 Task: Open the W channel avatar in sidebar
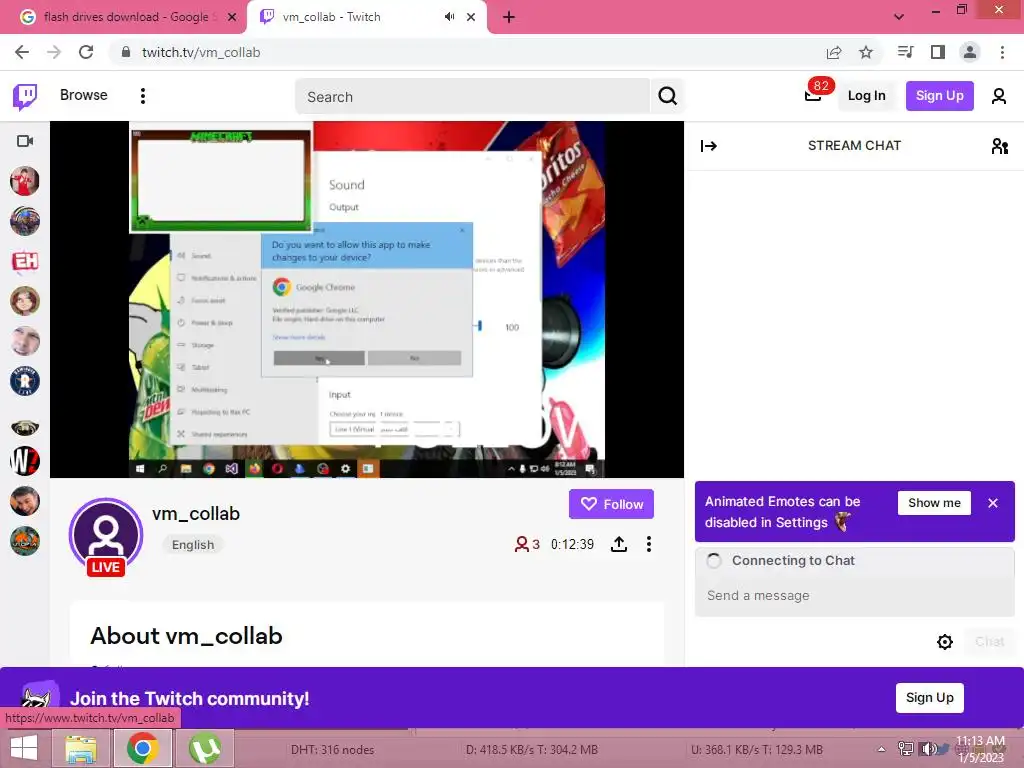click(25, 461)
